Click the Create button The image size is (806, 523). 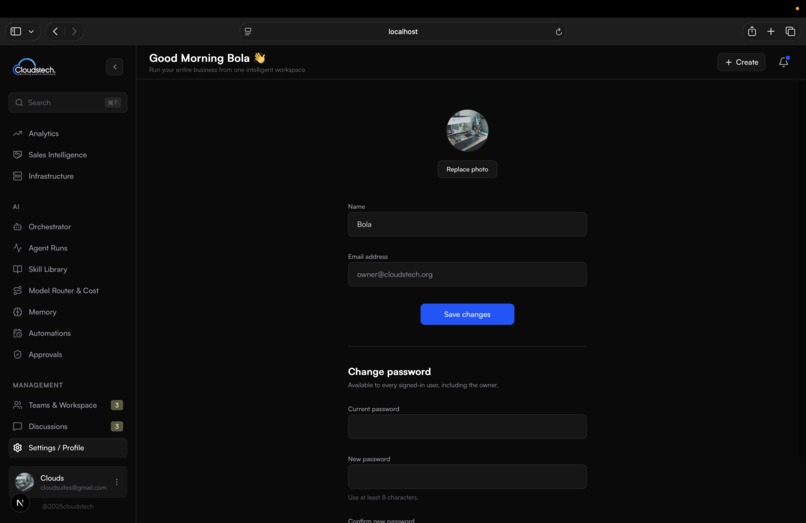(741, 62)
